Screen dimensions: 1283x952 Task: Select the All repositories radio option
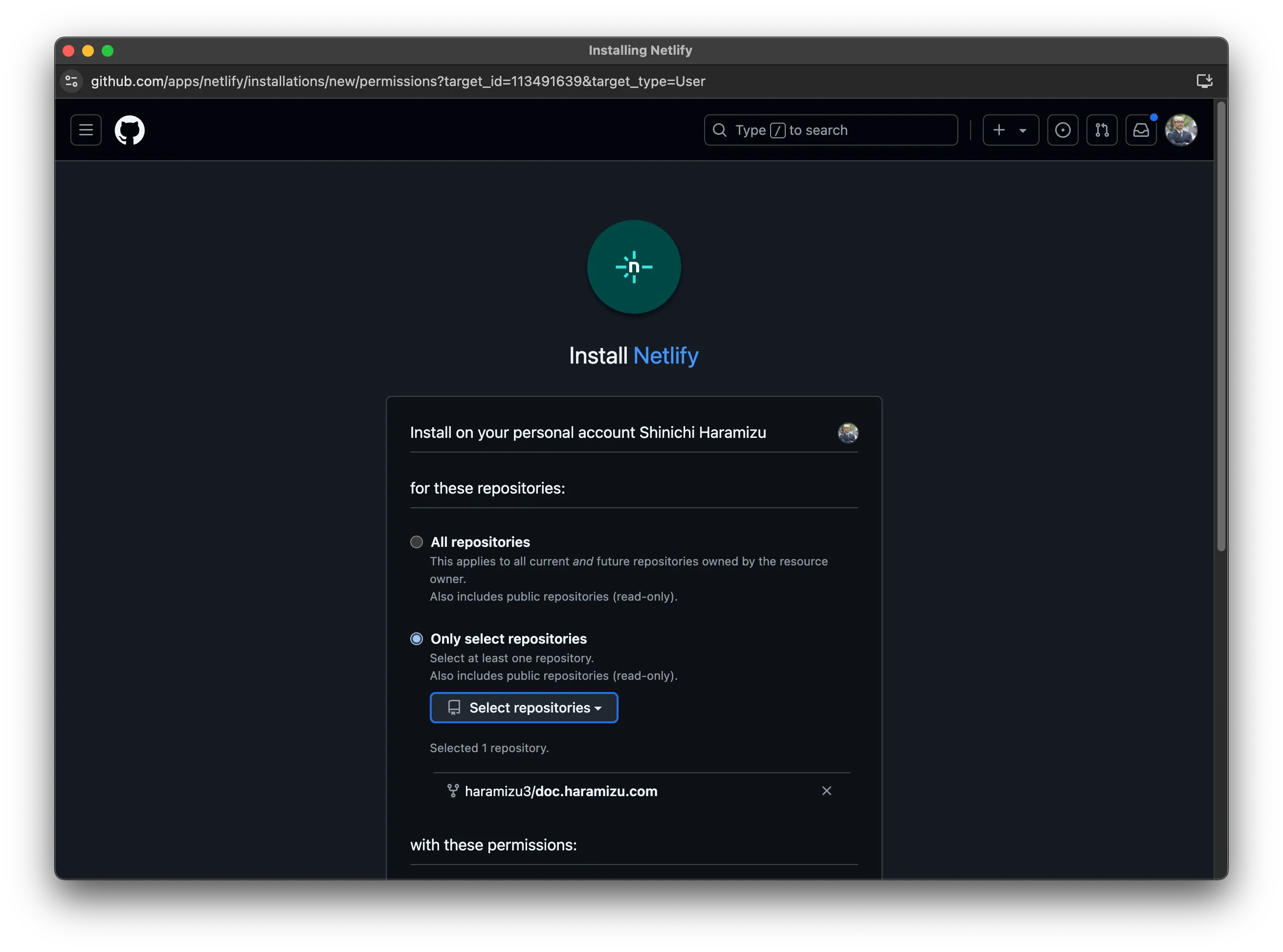(x=416, y=541)
